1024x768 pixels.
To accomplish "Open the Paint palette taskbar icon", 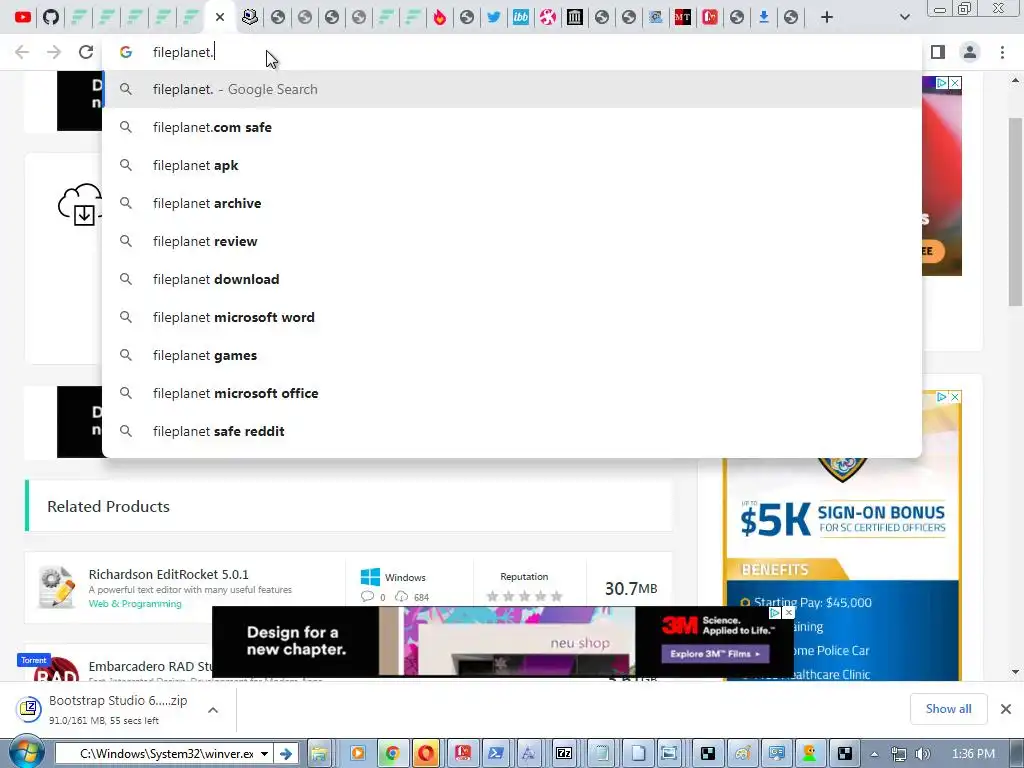I will pyautogui.click(x=743, y=754).
